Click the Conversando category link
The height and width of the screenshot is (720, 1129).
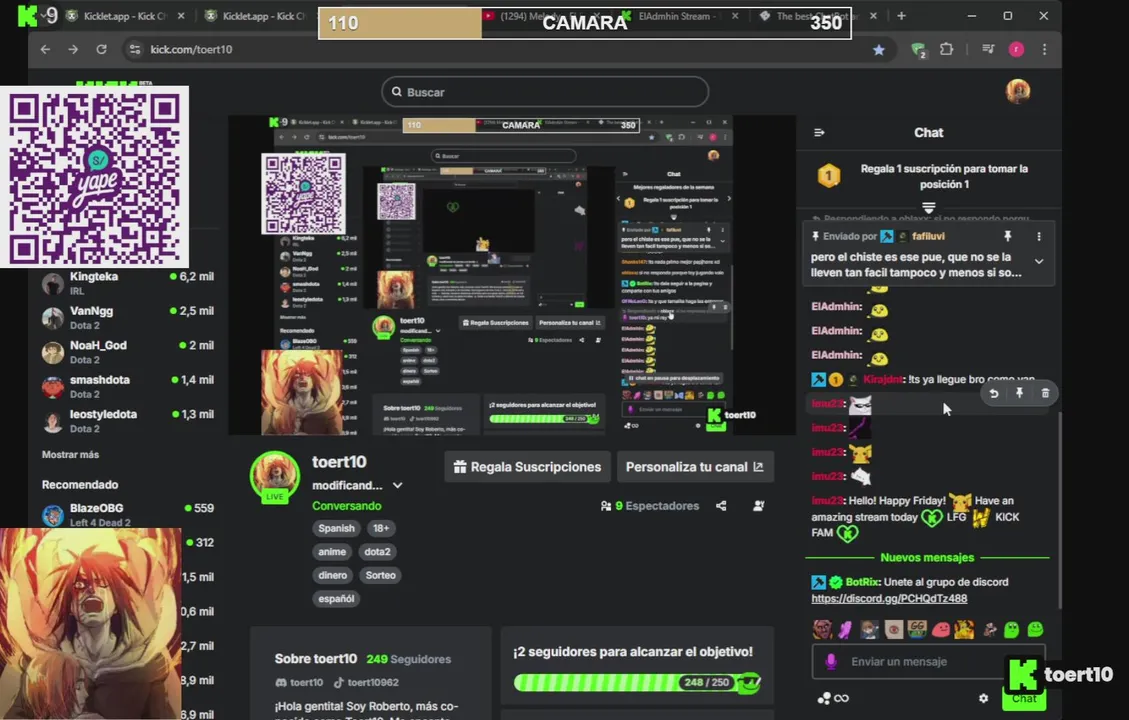pyautogui.click(x=346, y=506)
